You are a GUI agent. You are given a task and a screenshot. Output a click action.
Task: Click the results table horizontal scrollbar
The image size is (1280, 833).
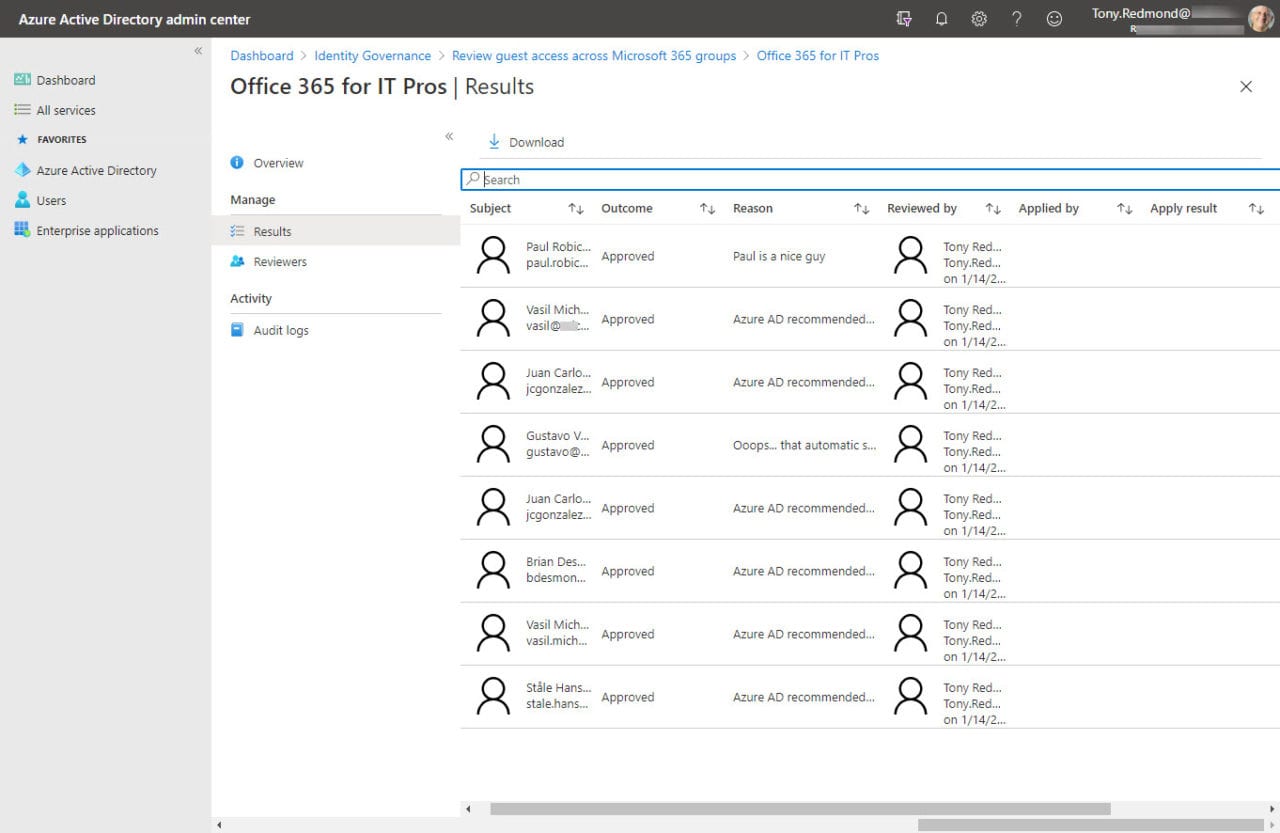tap(800, 808)
